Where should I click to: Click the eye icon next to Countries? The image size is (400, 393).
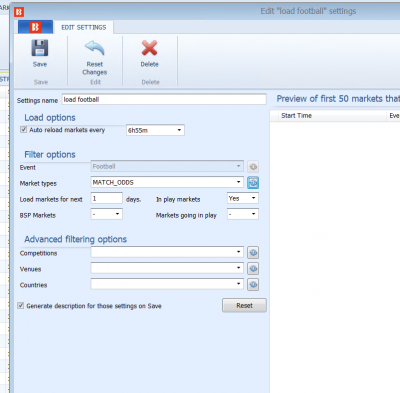coord(253,284)
